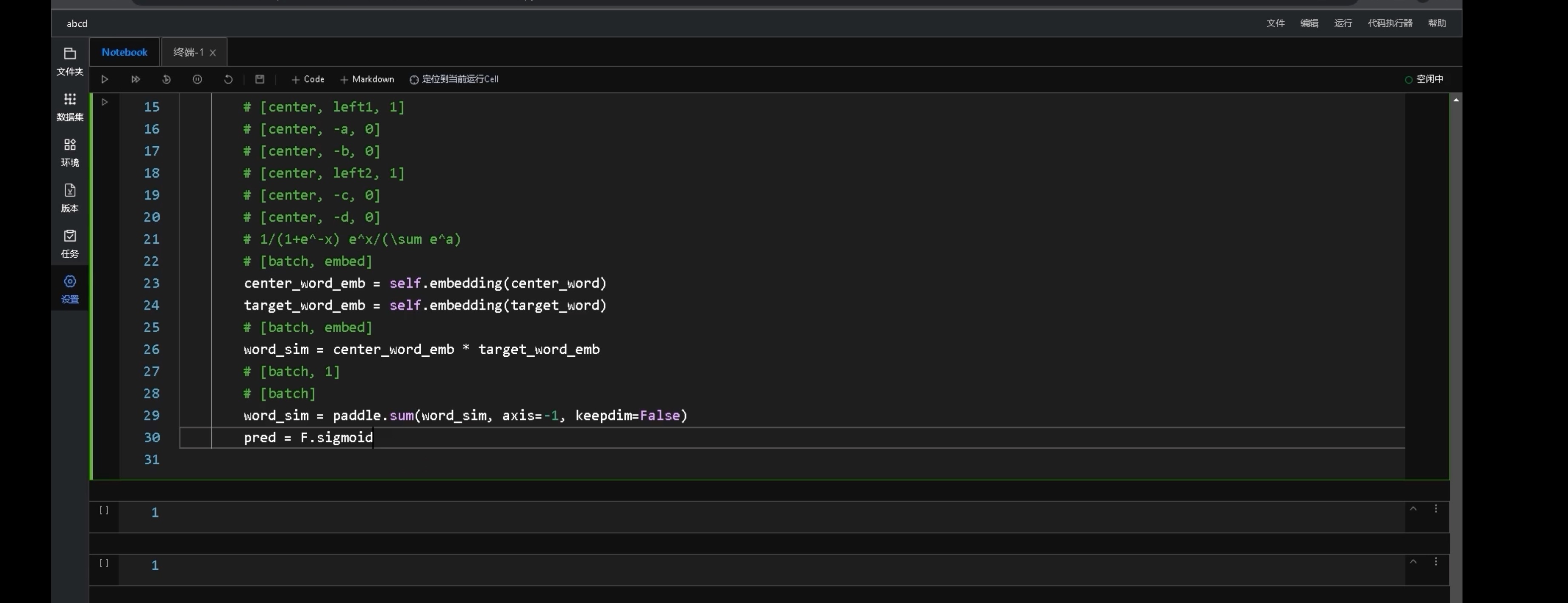The height and width of the screenshot is (603, 1568).
Task: Run the active cell via its gutter triangle
Action: 105,102
